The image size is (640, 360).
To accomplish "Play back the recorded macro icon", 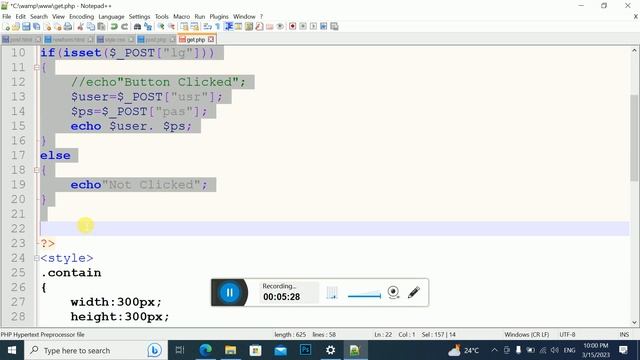I will [x=313, y=27].
